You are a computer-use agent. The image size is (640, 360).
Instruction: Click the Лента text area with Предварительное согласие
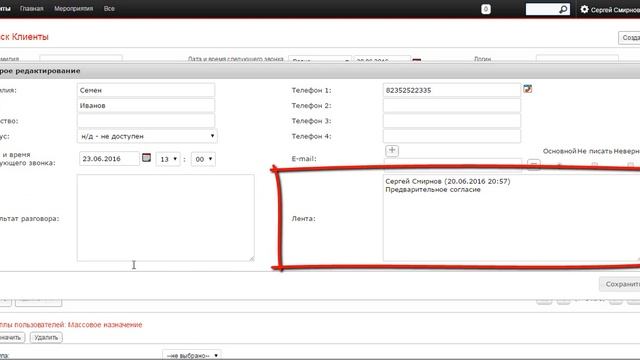click(511, 218)
